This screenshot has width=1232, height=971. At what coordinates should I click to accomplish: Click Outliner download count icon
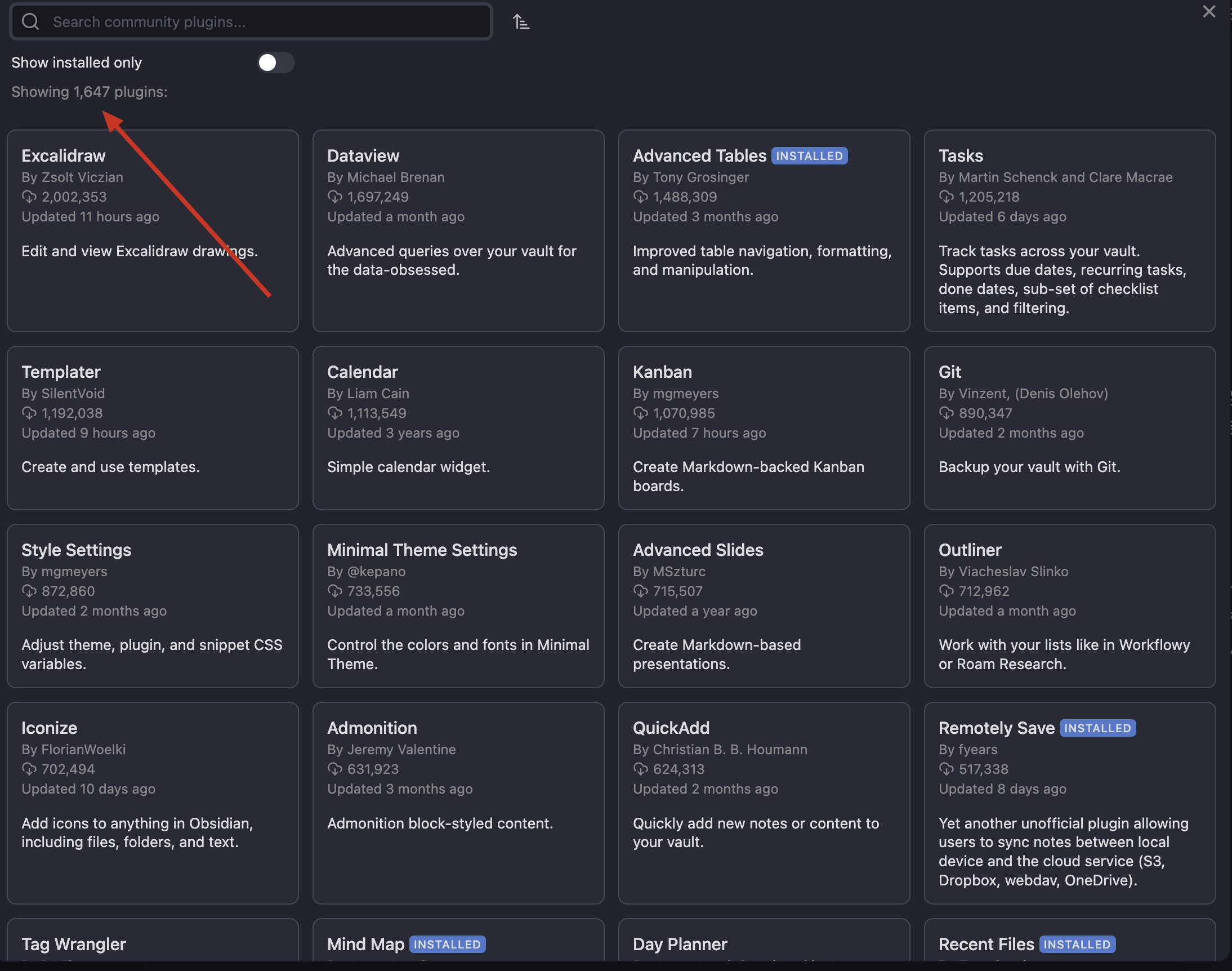pyautogui.click(x=946, y=591)
